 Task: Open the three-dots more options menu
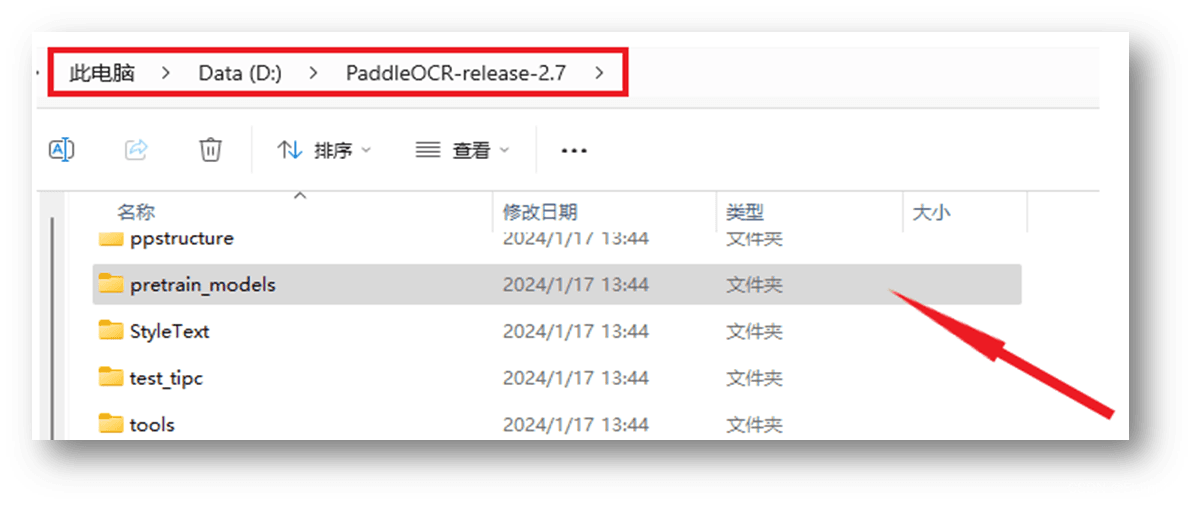pos(573,151)
